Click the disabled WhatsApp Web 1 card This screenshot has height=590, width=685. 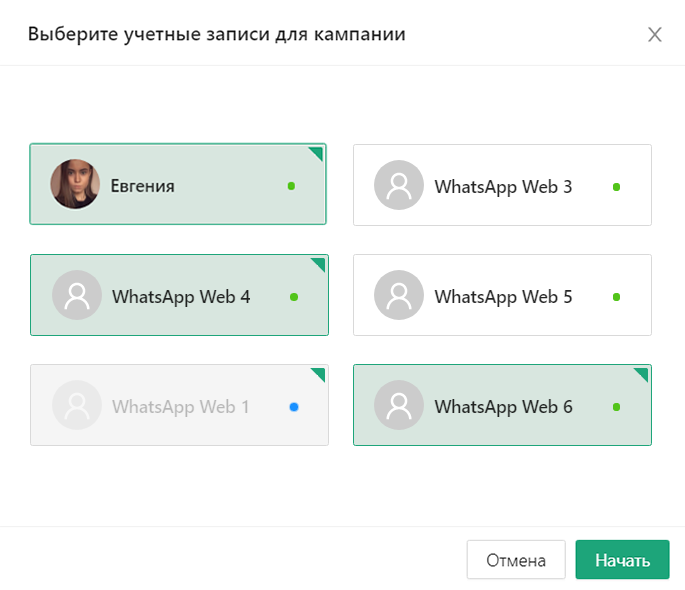(x=180, y=407)
